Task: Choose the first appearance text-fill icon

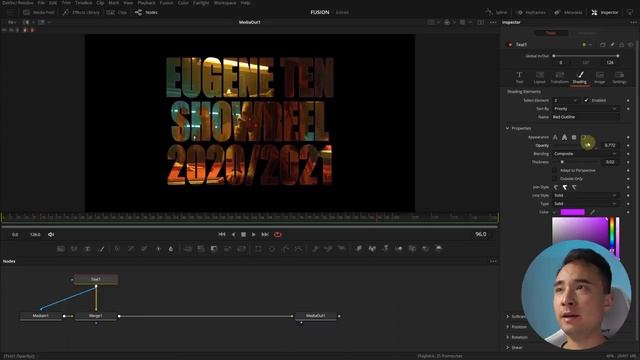Action: click(555, 137)
